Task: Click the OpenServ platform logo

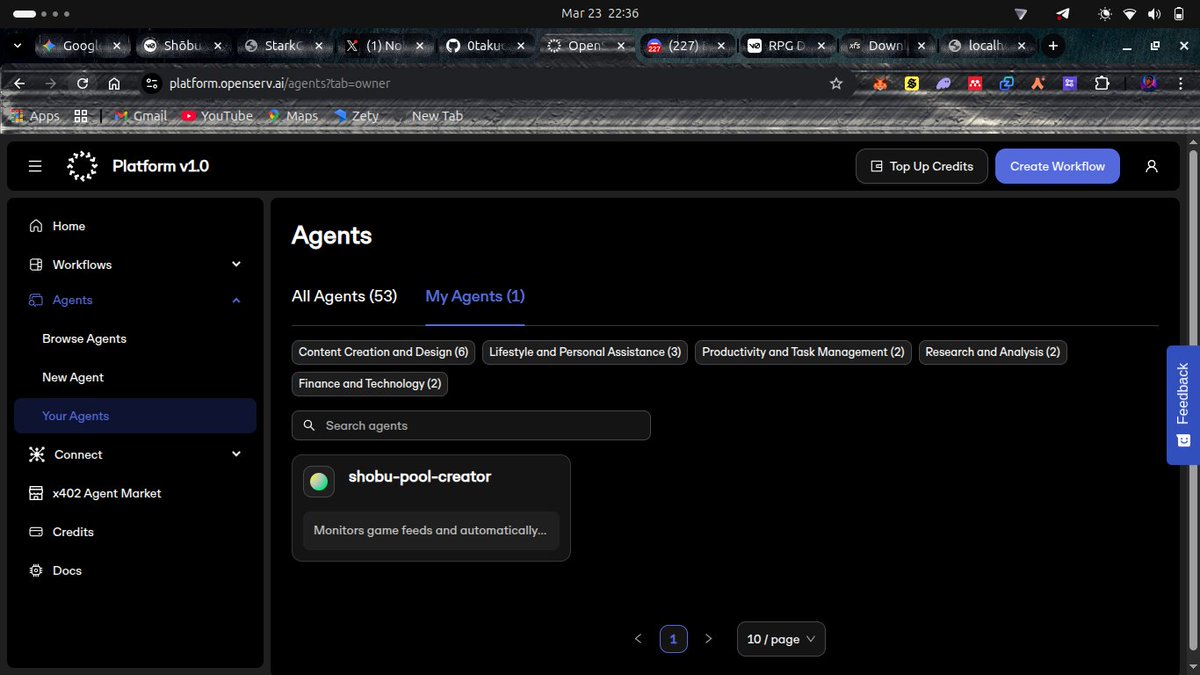Action: point(82,166)
